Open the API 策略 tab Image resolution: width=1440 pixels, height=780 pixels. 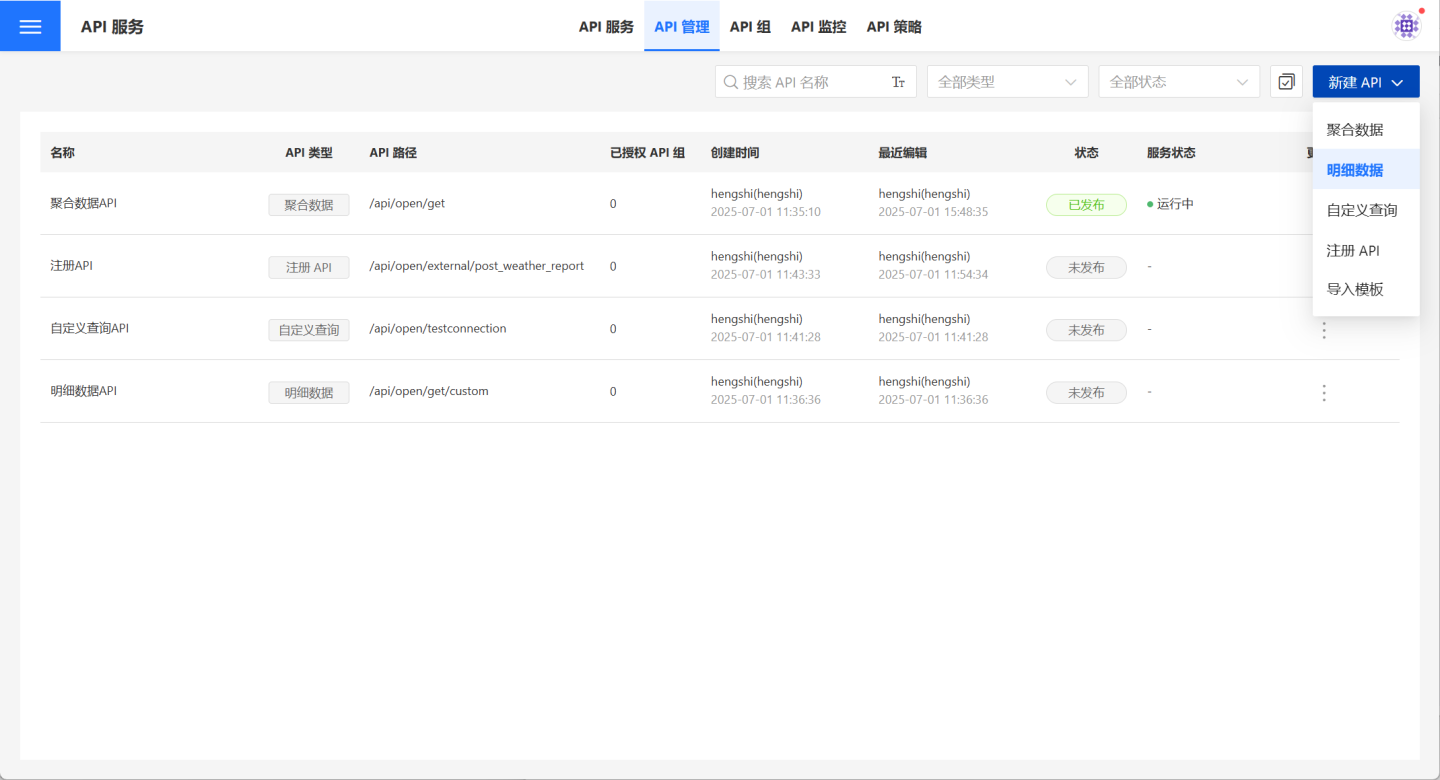click(x=894, y=27)
